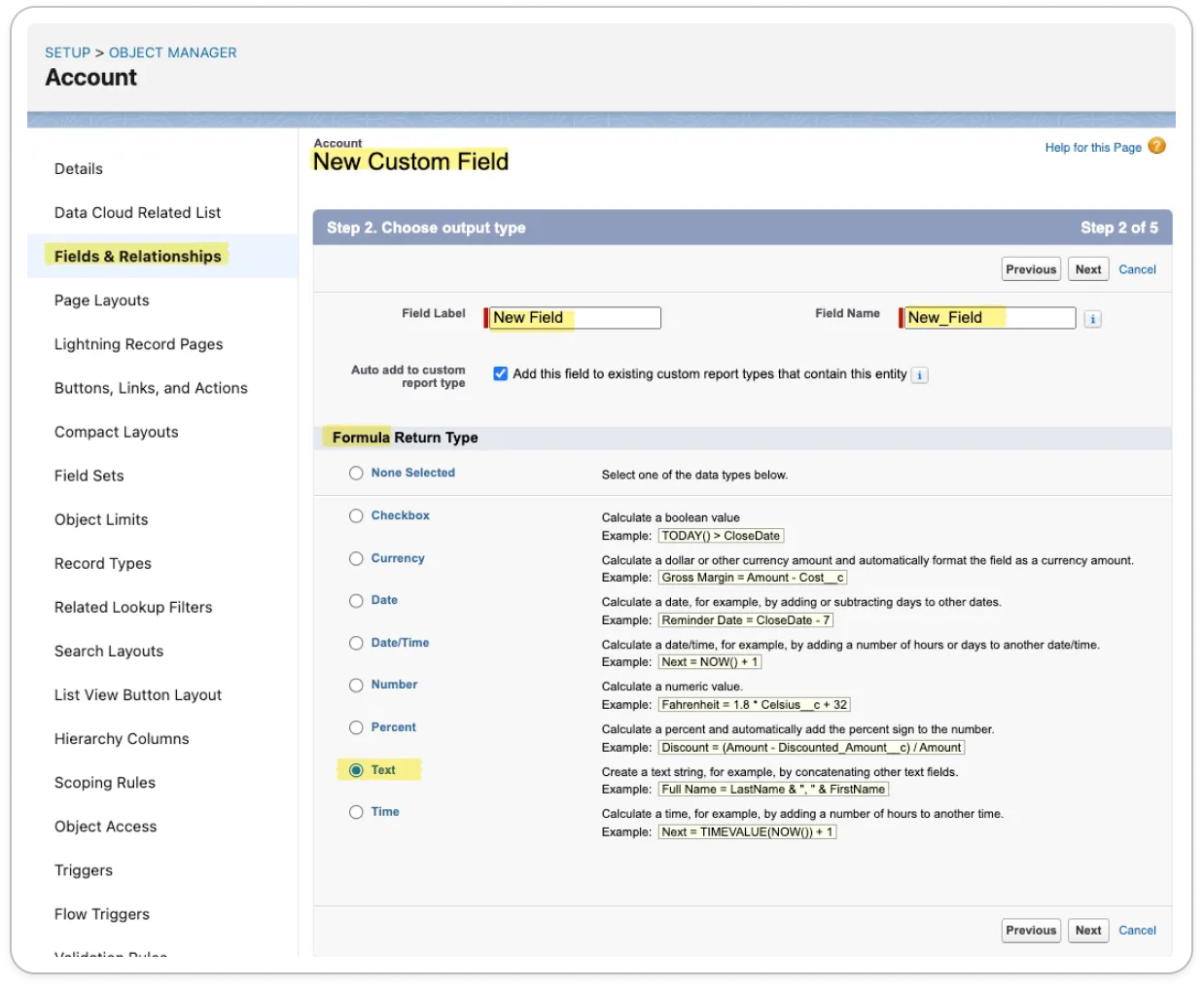Open Buttons, Links, and Actions
Viewport: 1204px width, 988px height.
[x=151, y=388]
